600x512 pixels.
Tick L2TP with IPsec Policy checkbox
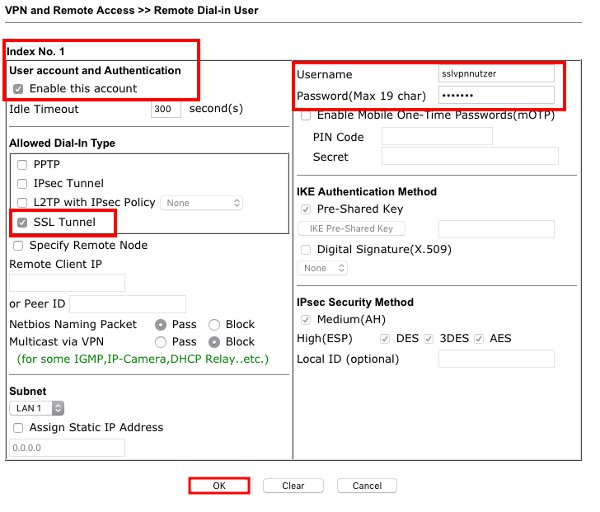(x=22, y=203)
